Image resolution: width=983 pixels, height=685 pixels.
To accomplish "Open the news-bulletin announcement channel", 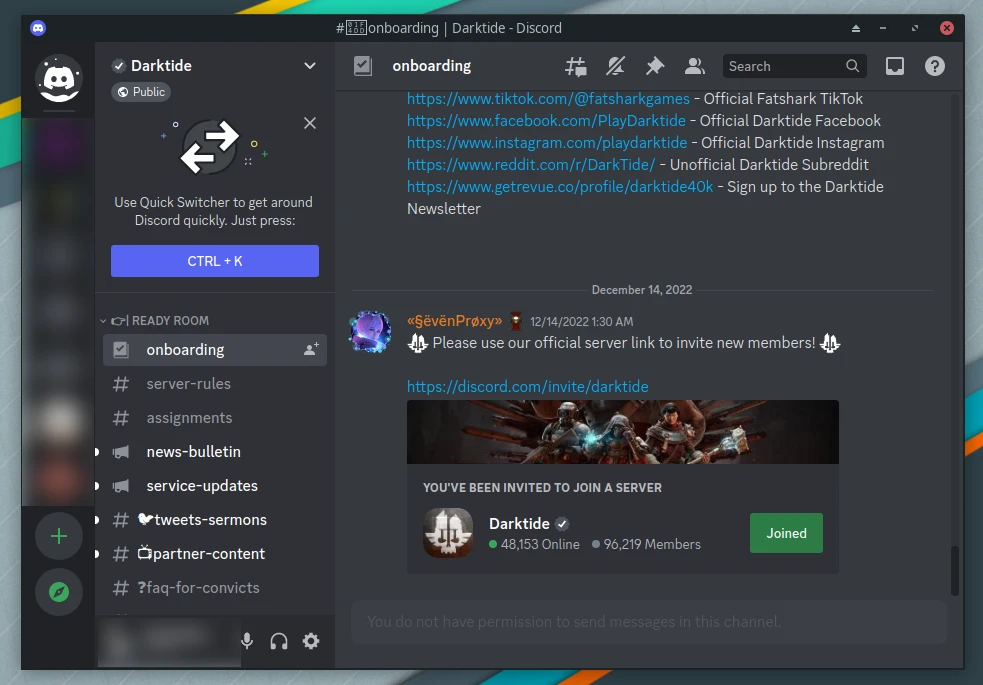I will pyautogui.click(x=214, y=451).
